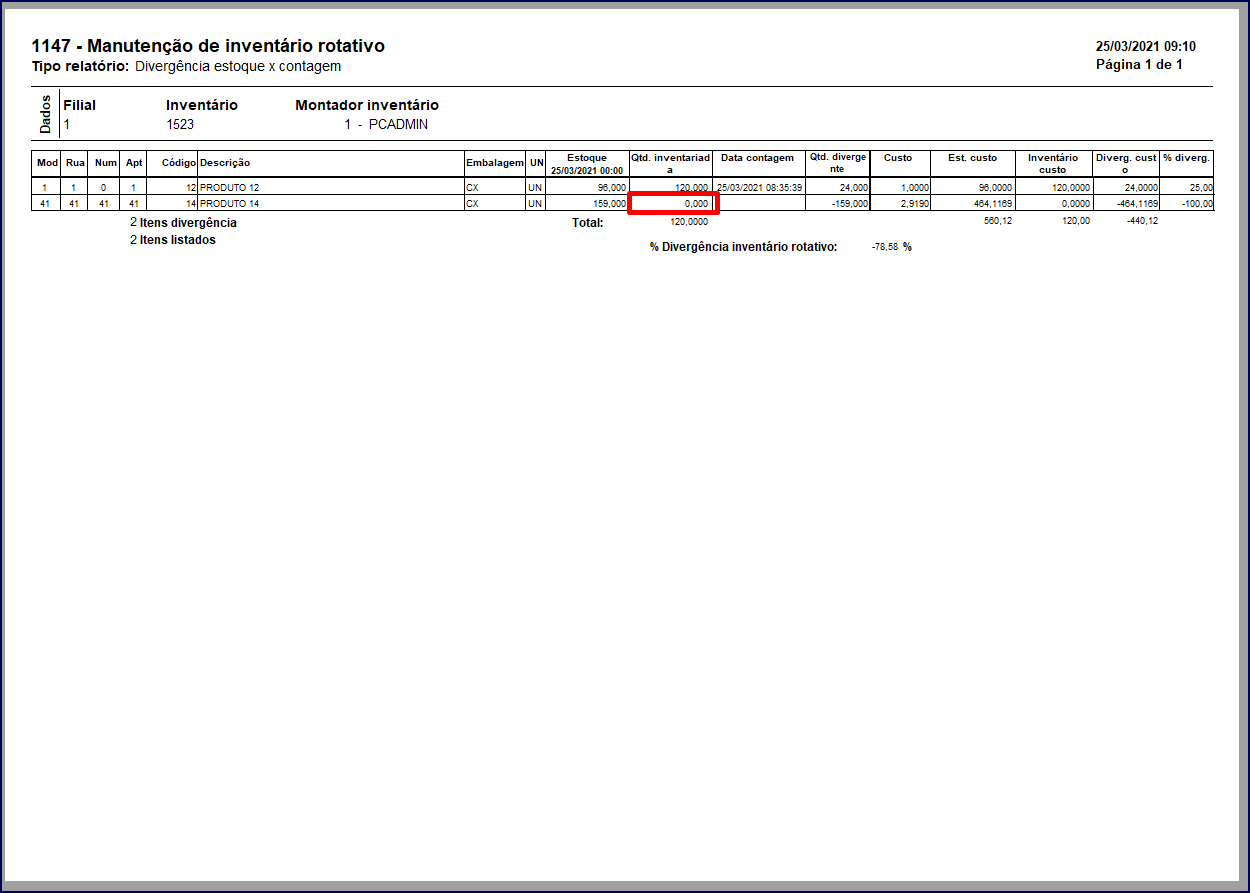This screenshot has width=1250, height=893.
Task: Click the report title '1147 - Manutenção de inventário rotativo'
Action: point(208,46)
